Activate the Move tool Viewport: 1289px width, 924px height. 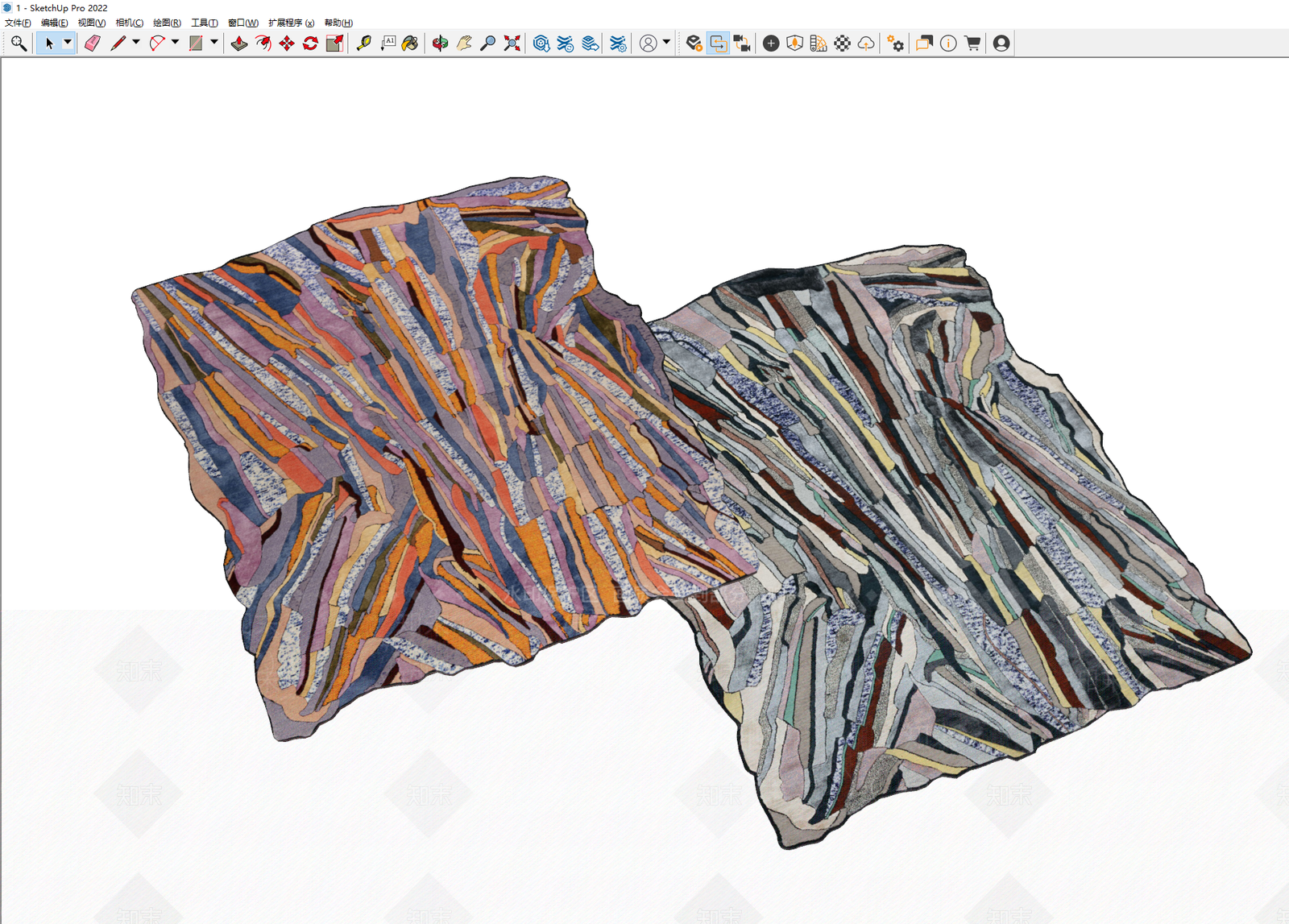(287, 44)
